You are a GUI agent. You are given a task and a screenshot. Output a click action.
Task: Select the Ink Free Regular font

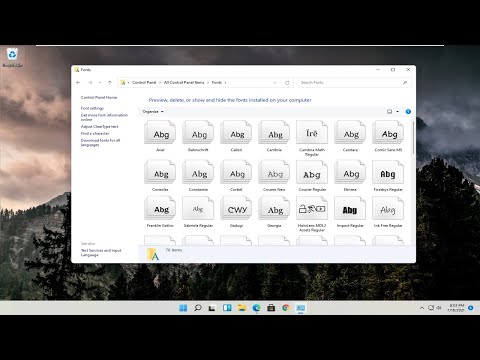(x=388, y=212)
